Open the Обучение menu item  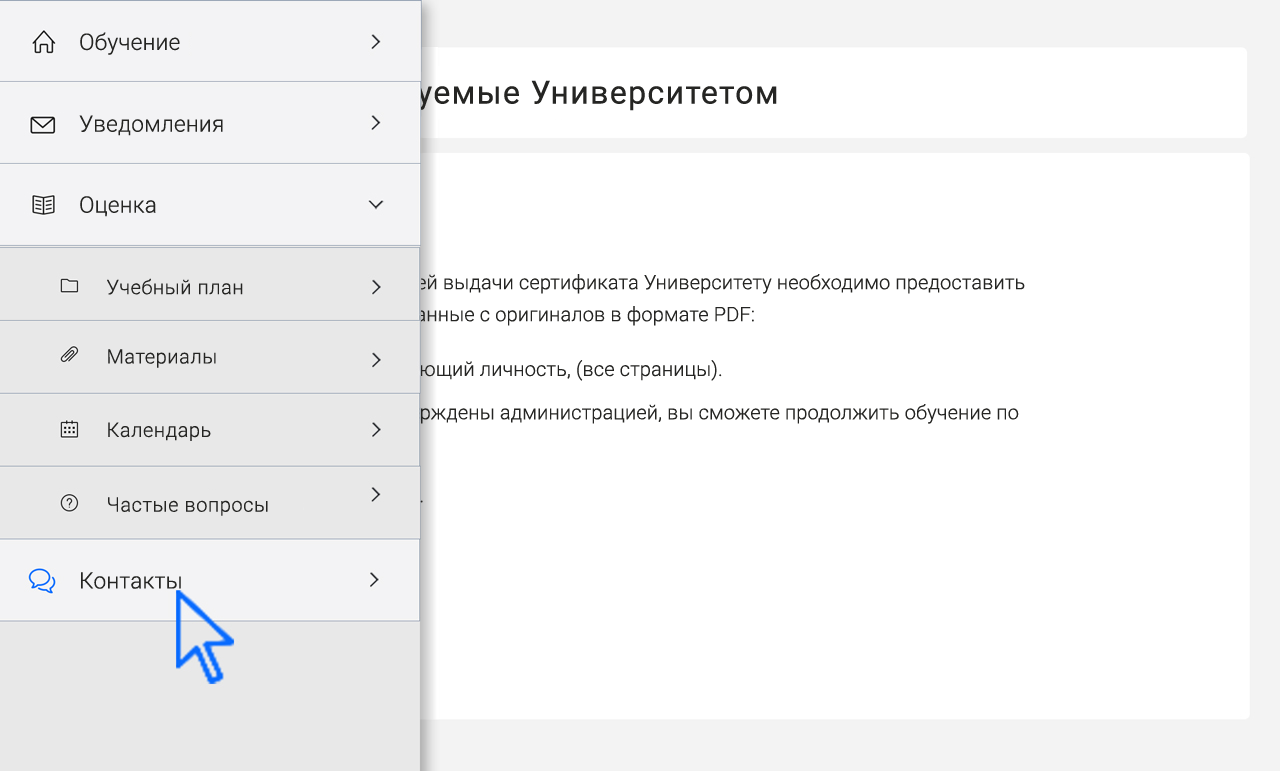[x=210, y=41]
